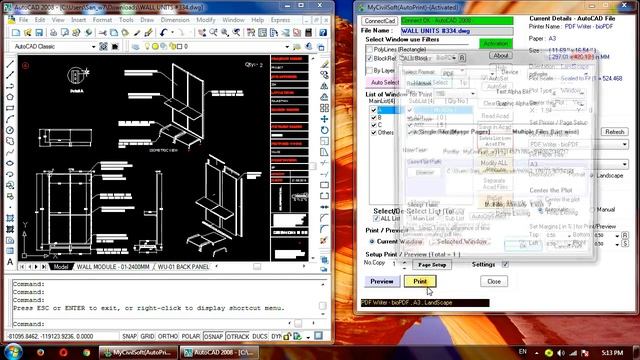Select the Manual radio button
The height and width of the screenshot is (360, 640).
592,209
